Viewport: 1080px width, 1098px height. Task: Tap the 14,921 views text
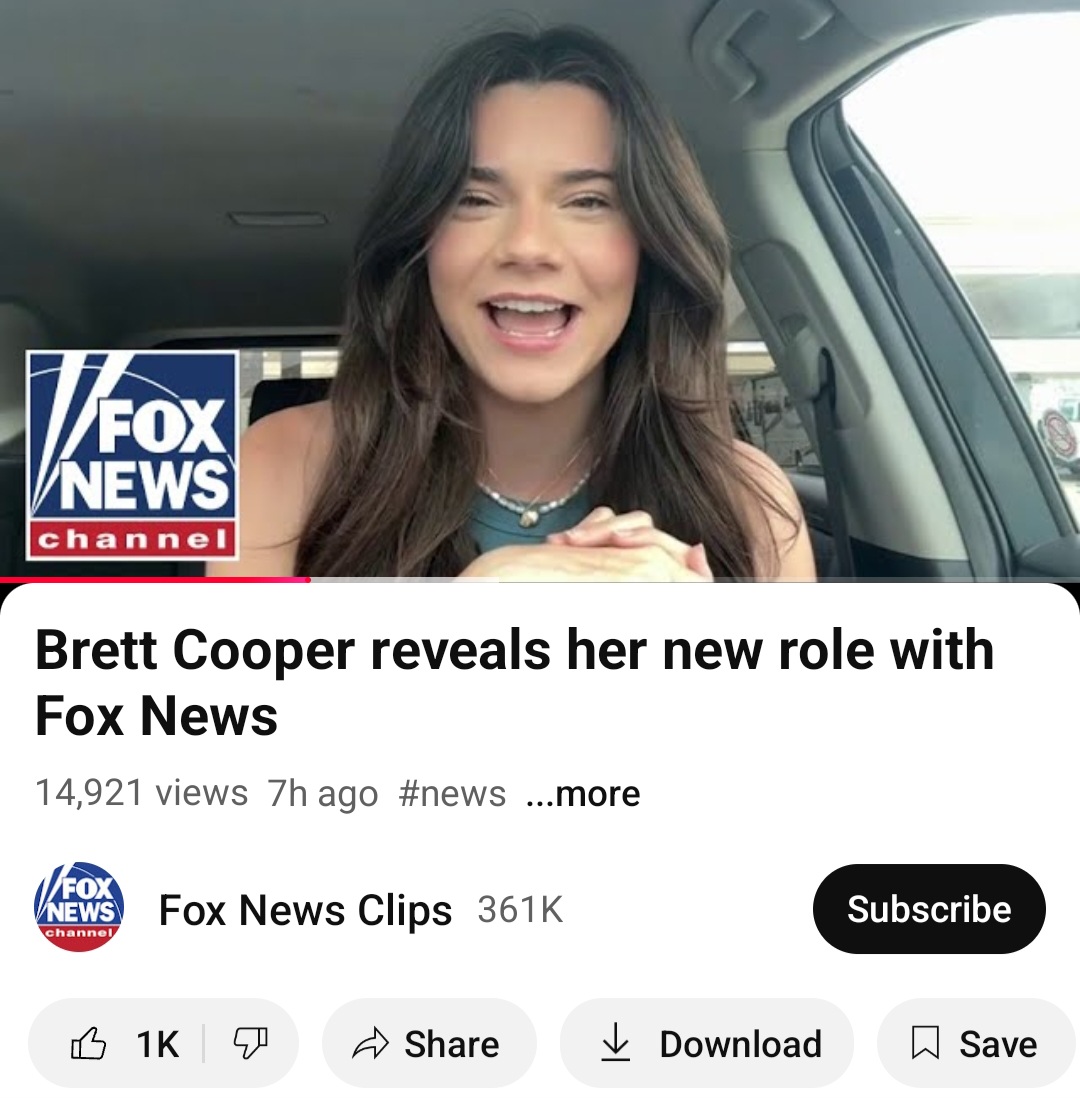point(141,793)
